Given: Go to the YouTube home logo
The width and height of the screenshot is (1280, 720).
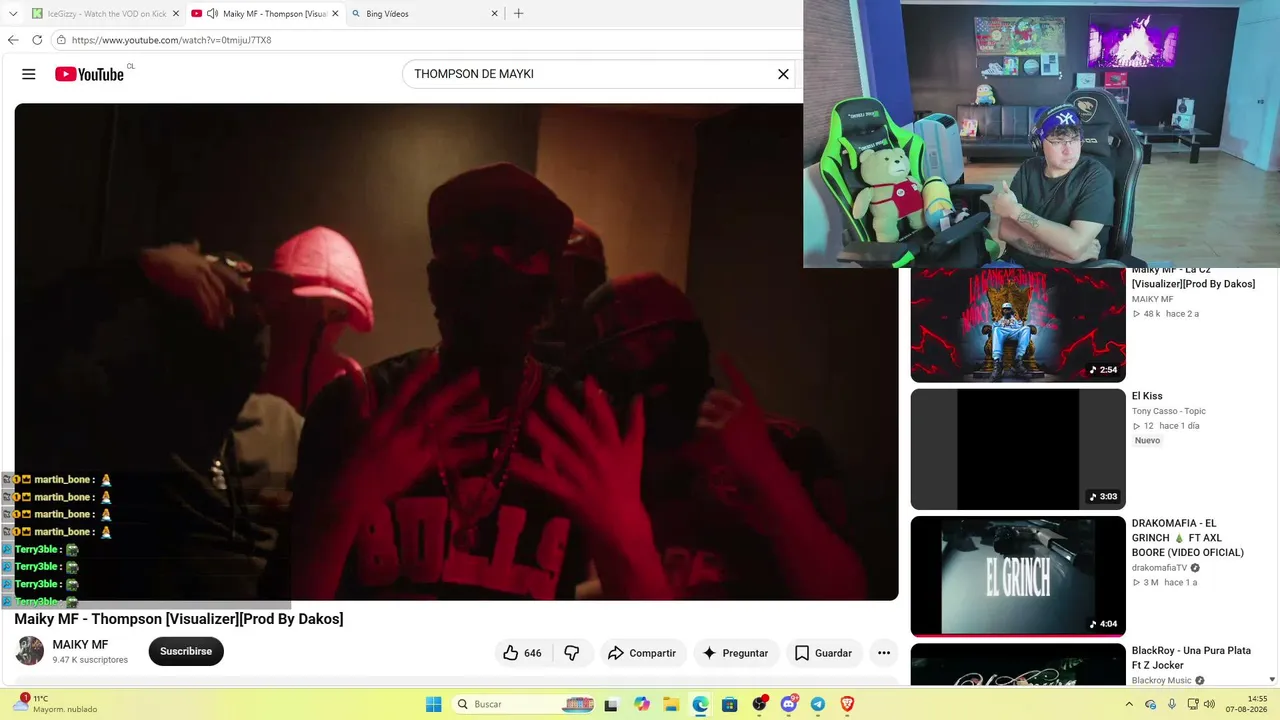Looking at the screenshot, I should click(89, 74).
